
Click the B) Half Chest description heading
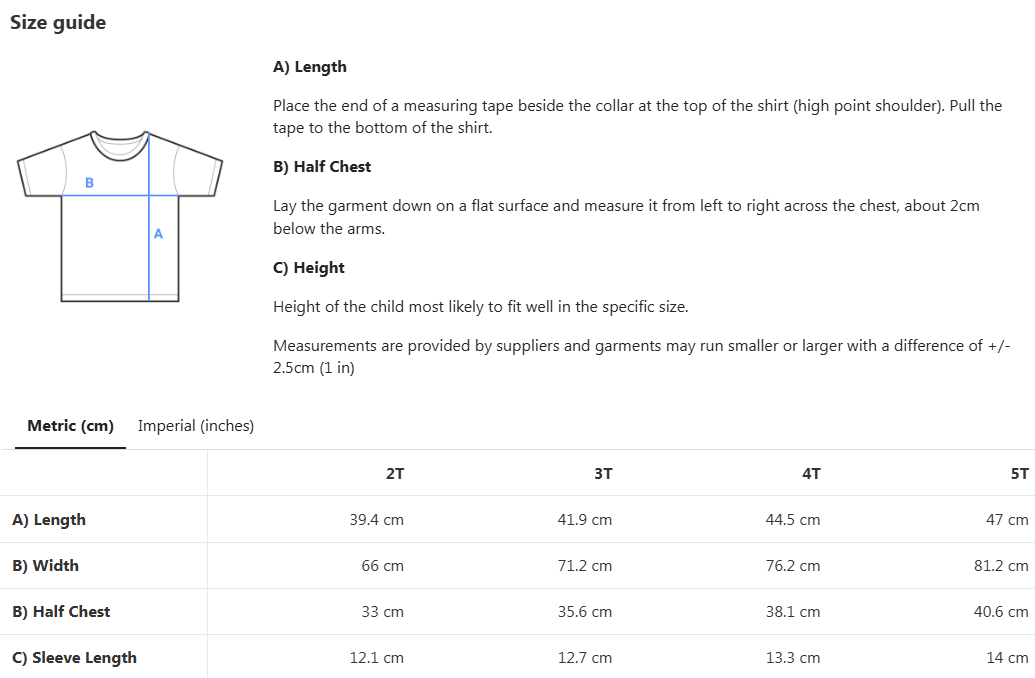(322, 167)
